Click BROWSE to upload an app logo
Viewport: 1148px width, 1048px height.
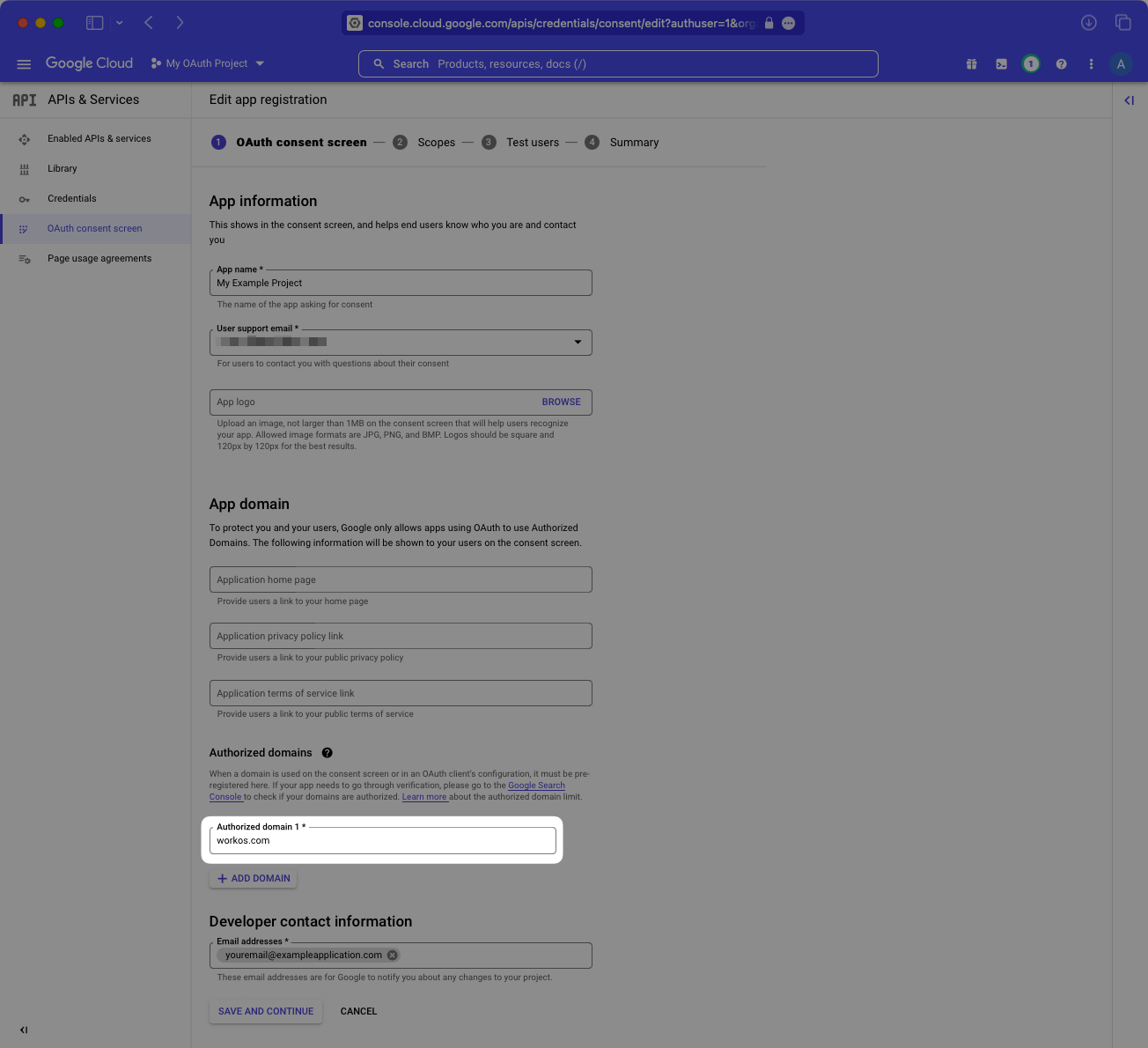561,402
